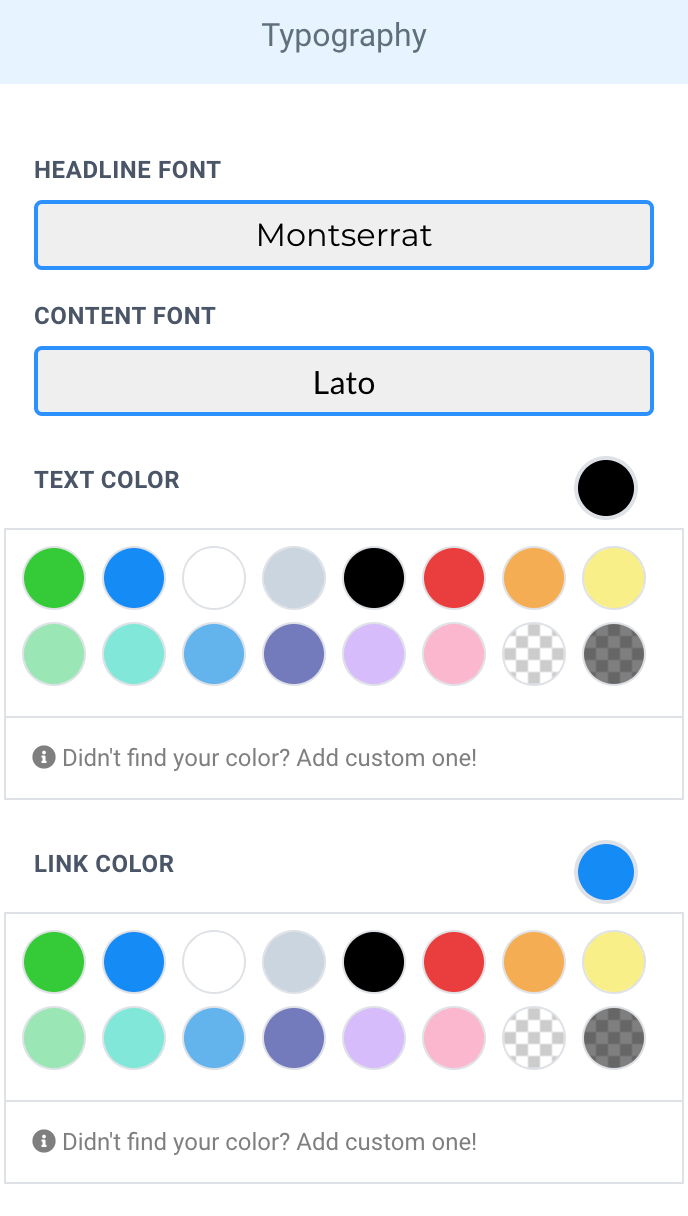The height and width of the screenshot is (1216, 688).
Task: Select orange swatch in Text Color palette
Action: pos(534,578)
